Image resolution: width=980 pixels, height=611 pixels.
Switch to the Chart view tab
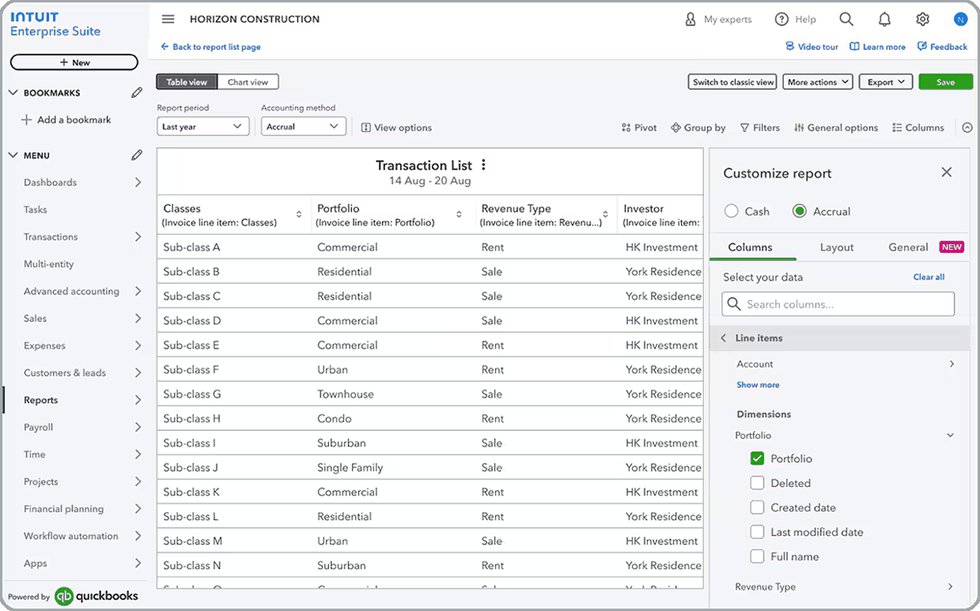click(x=248, y=82)
